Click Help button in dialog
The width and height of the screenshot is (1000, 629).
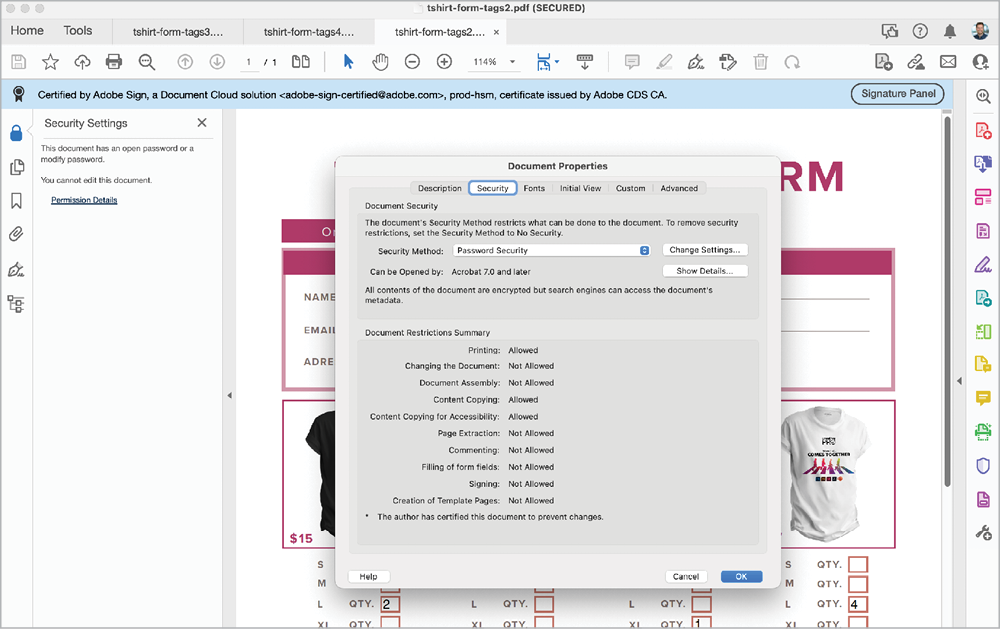click(x=369, y=577)
